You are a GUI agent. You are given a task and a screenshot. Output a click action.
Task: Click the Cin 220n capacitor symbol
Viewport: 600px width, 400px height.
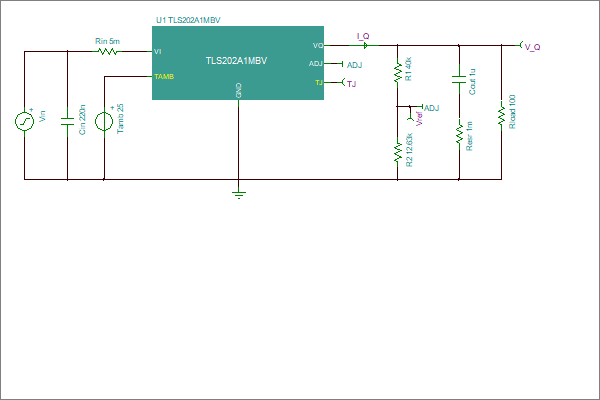pyautogui.click(x=67, y=122)
